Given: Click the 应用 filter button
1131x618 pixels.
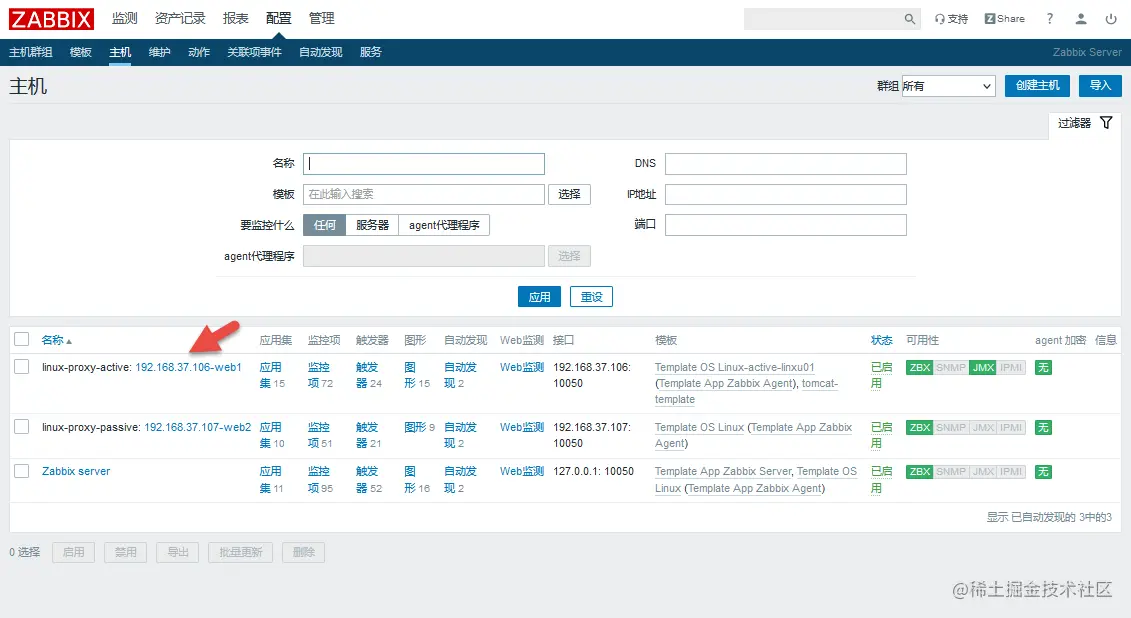Looking at the screenshot, I should click(x=540, y=296).
